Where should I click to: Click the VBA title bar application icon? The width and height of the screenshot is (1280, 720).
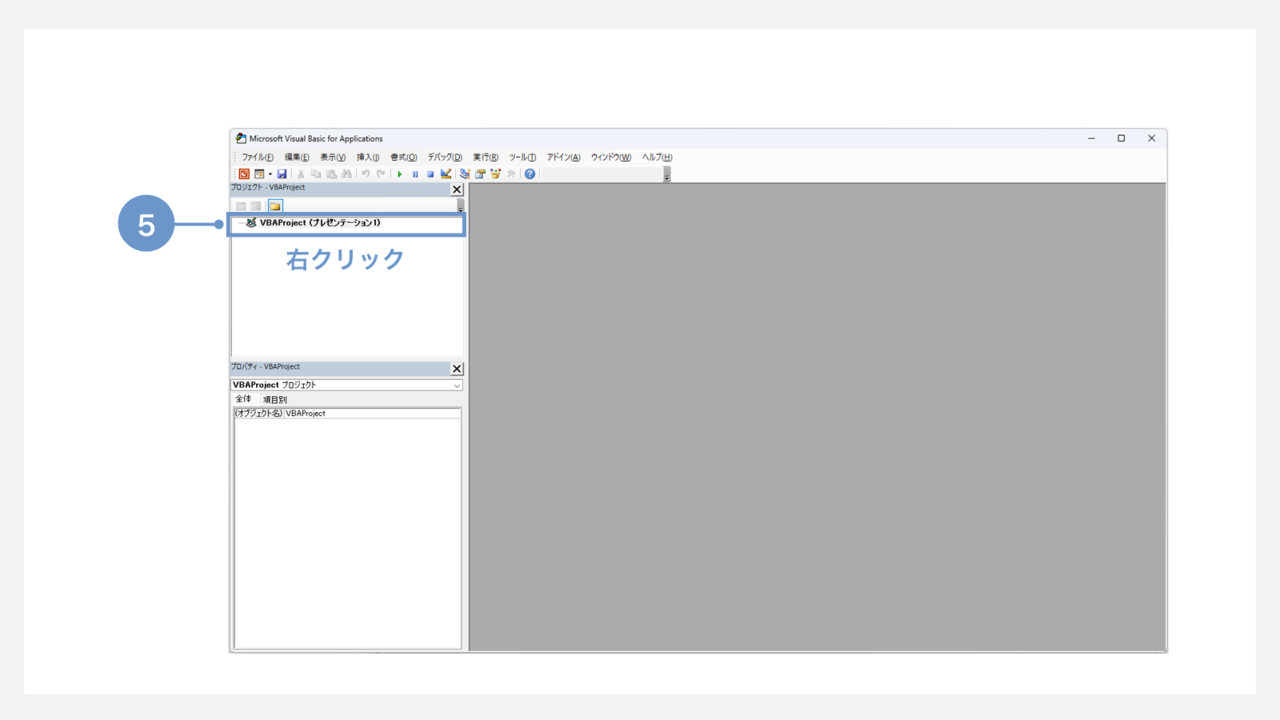(241, 139)
